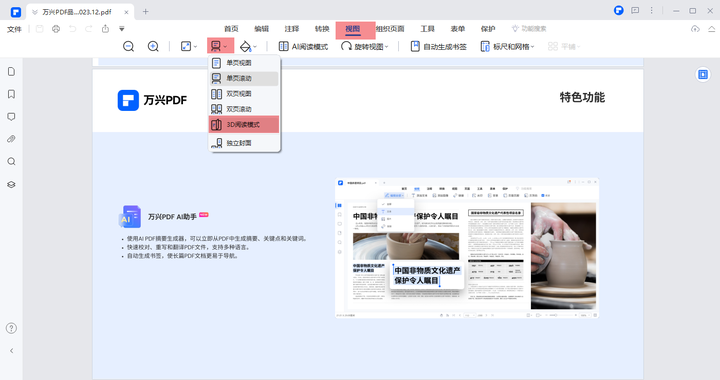The image size is (720, 380).
Task: Open the attachments paperclip panel
Action: point(11,139)
